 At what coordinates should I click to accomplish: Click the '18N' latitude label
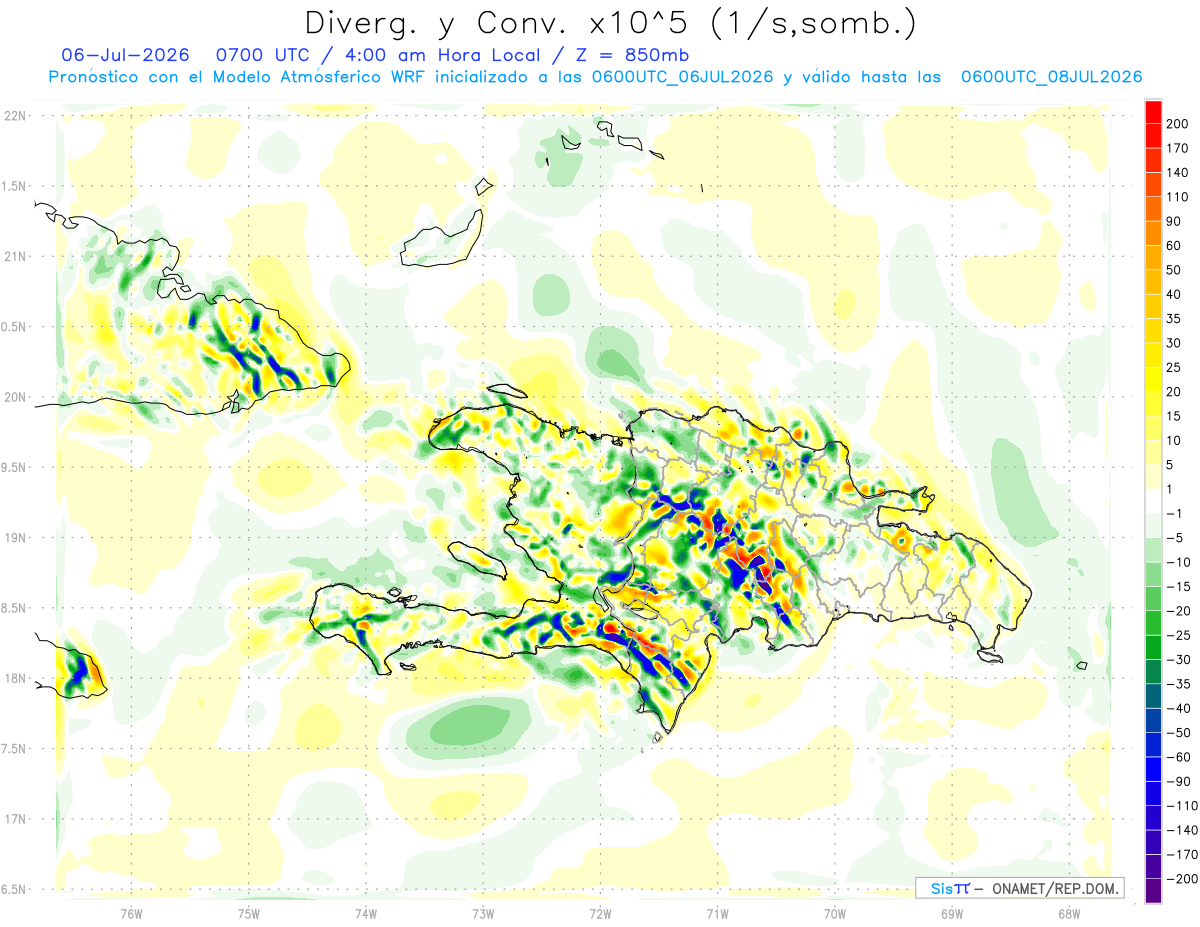pos(15,678)
